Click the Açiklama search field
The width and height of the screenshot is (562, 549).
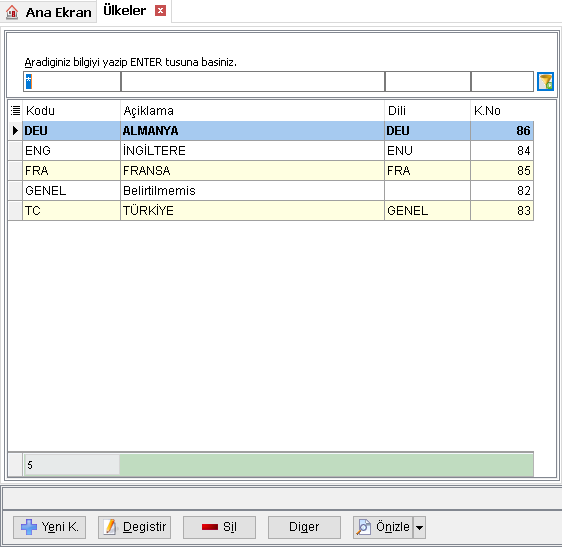[x=253, y=81]
